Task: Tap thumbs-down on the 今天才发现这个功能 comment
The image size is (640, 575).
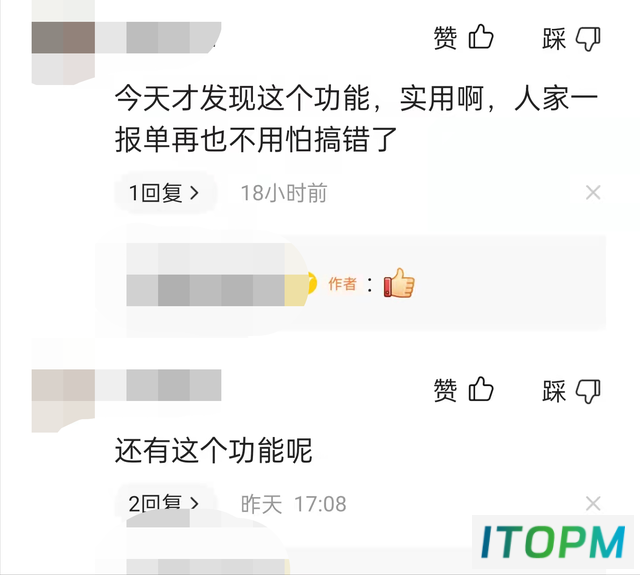Action: point(571,39)
